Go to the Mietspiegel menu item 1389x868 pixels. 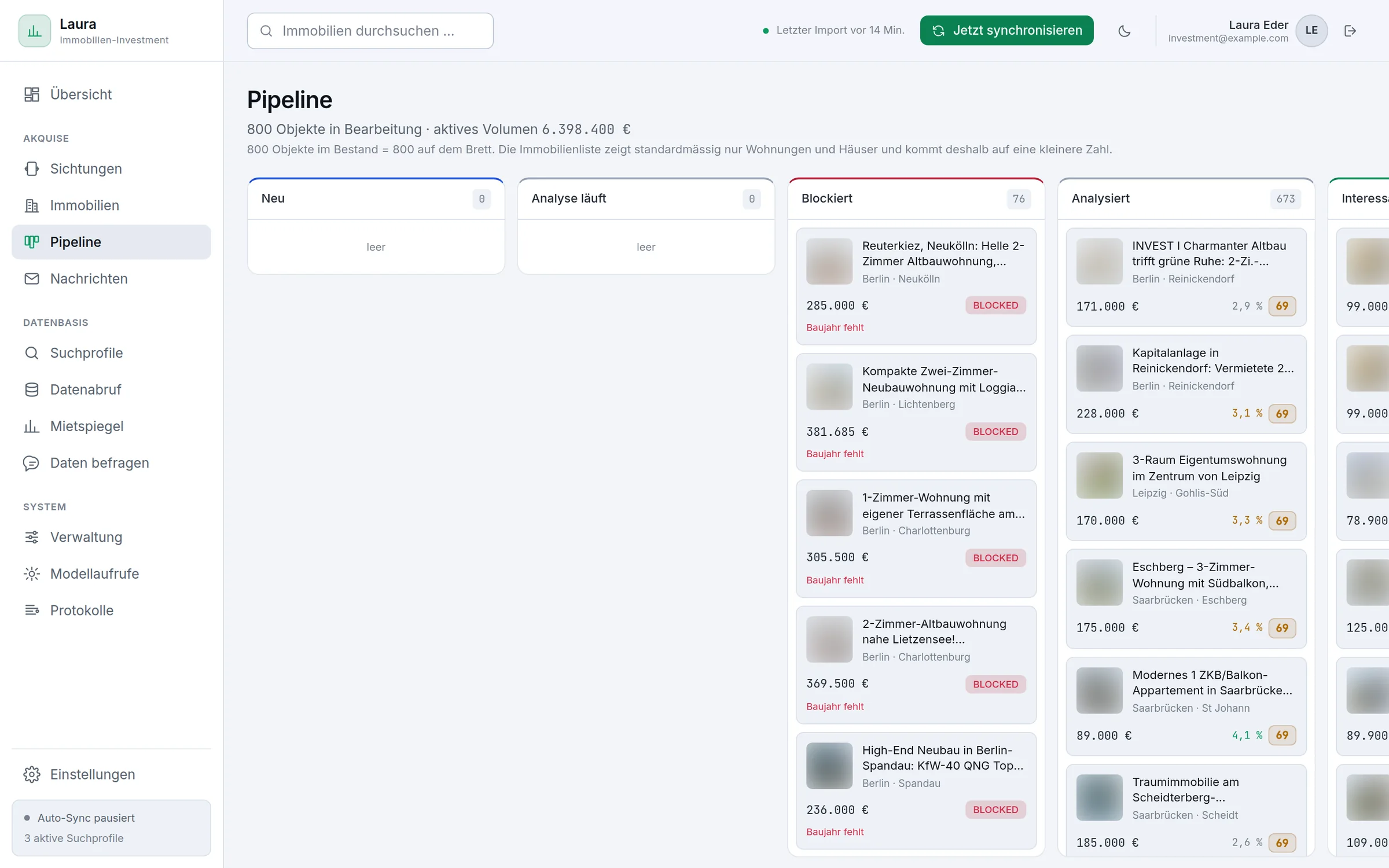[x=111, y=426]
